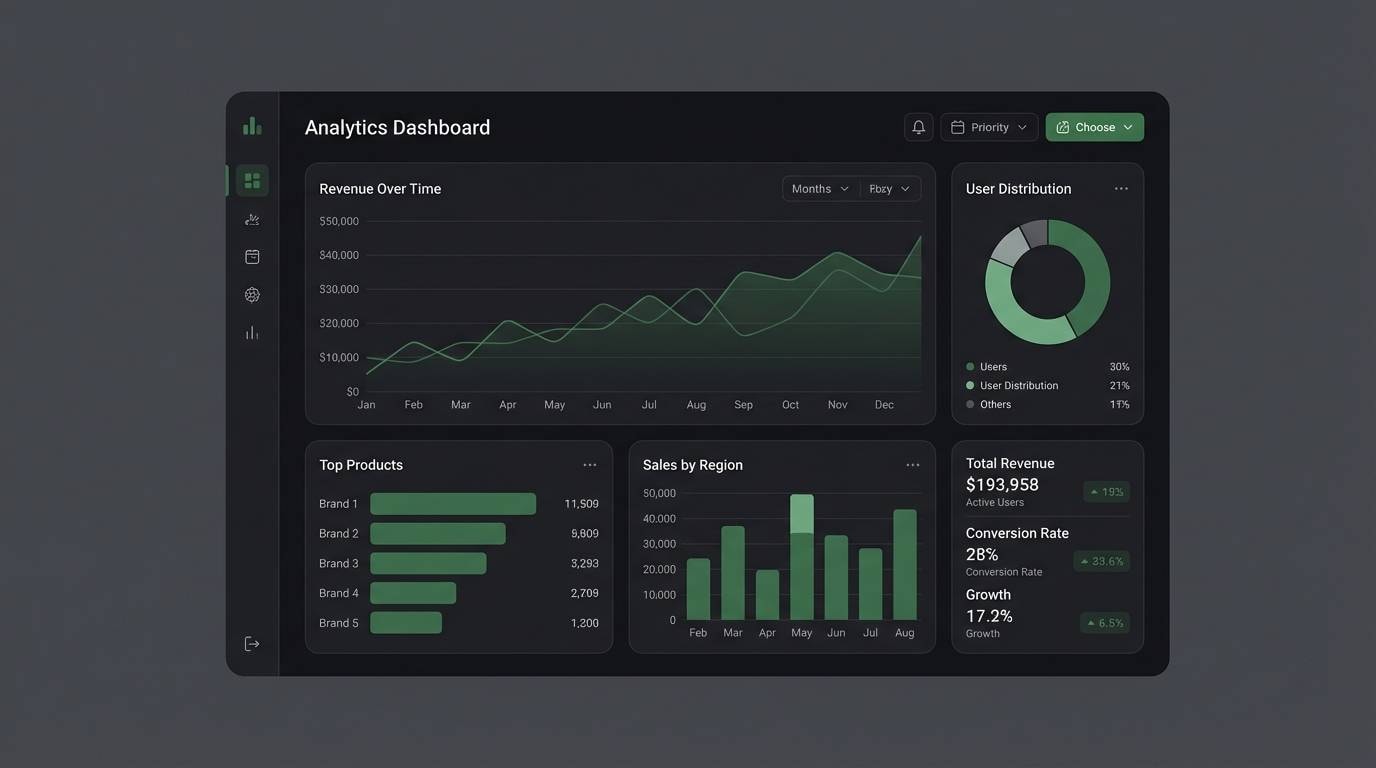Click the Analytics Dashboard heading

coord(397,126)
